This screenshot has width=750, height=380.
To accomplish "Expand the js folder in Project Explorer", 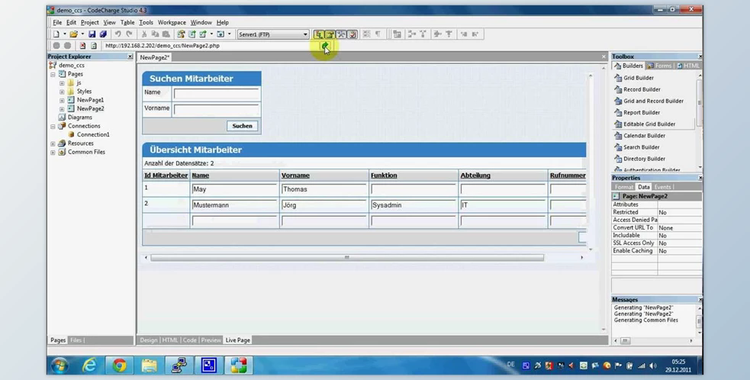I will [x=62, y=83].
